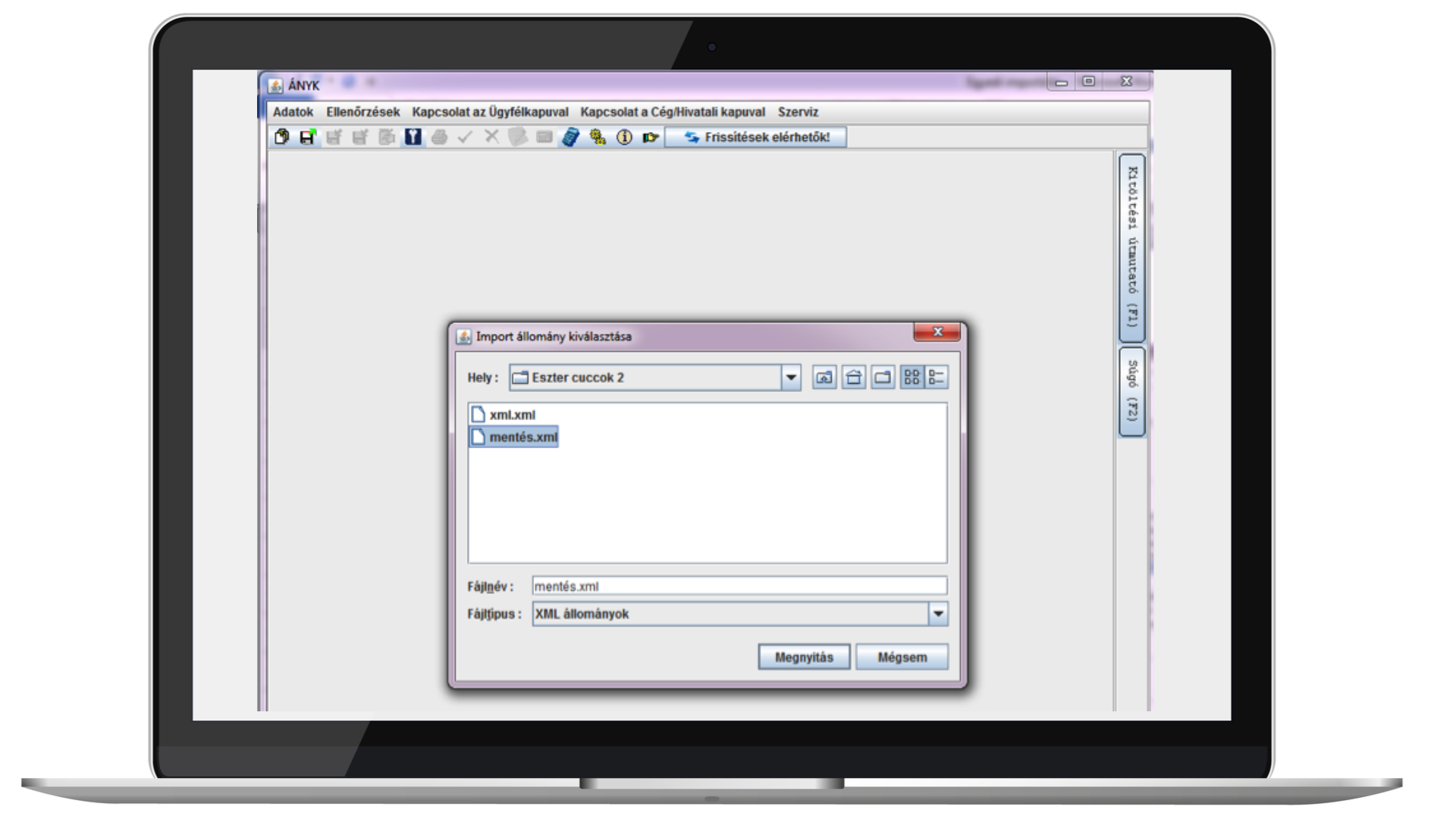The height and width of the screenshot is (819, 1456).
Task: Click the Fájlnév input field
Action: (739, 586)
